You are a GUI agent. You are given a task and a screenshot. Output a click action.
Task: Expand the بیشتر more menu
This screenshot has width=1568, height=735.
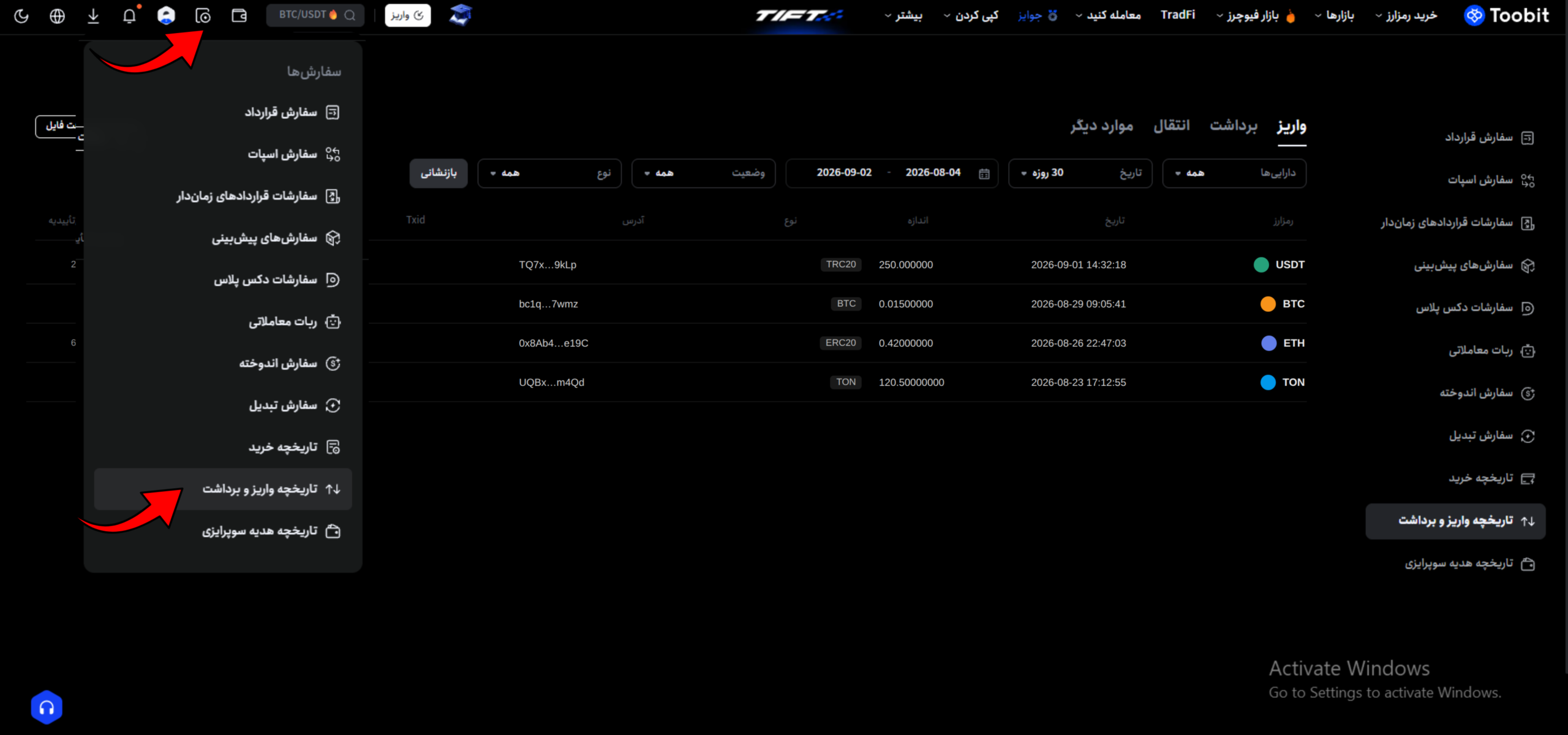[x=903, y=15]
